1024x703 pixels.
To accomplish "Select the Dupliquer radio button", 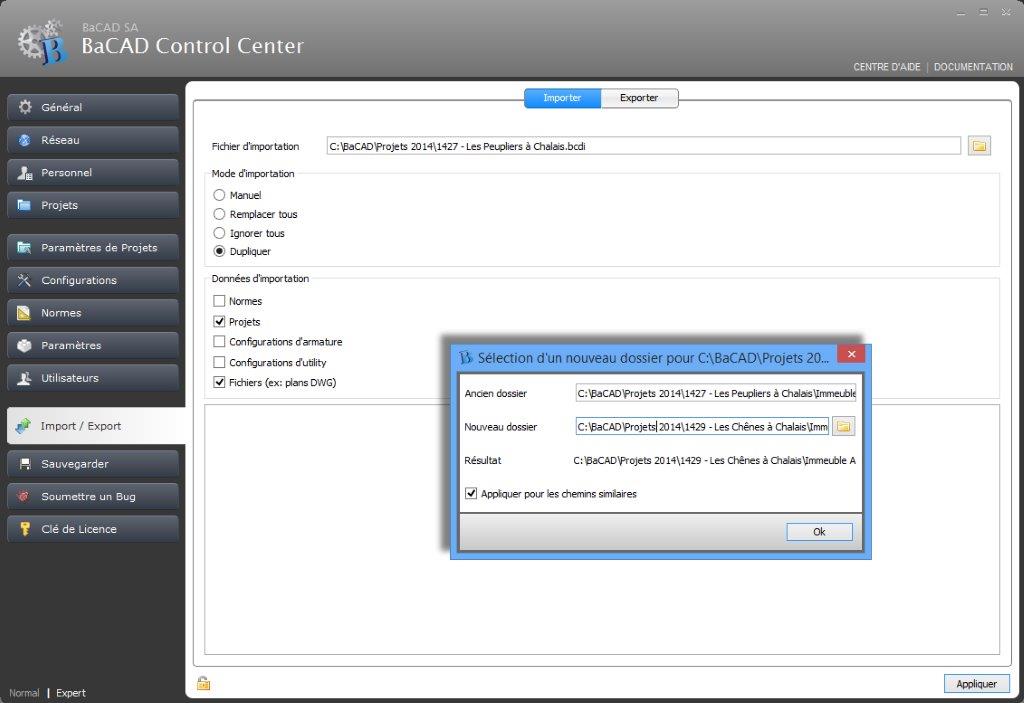I will 219,252.
